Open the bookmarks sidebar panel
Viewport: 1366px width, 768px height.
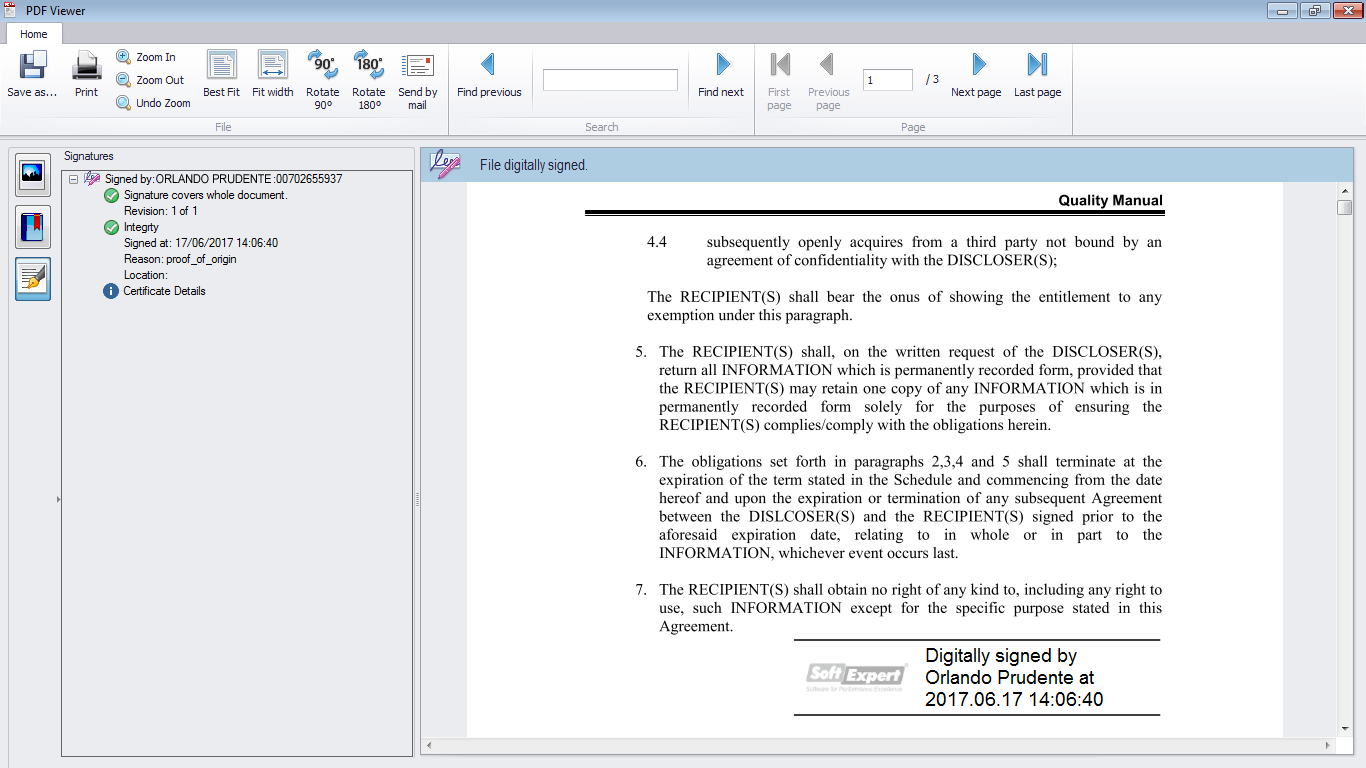(33, 228)
